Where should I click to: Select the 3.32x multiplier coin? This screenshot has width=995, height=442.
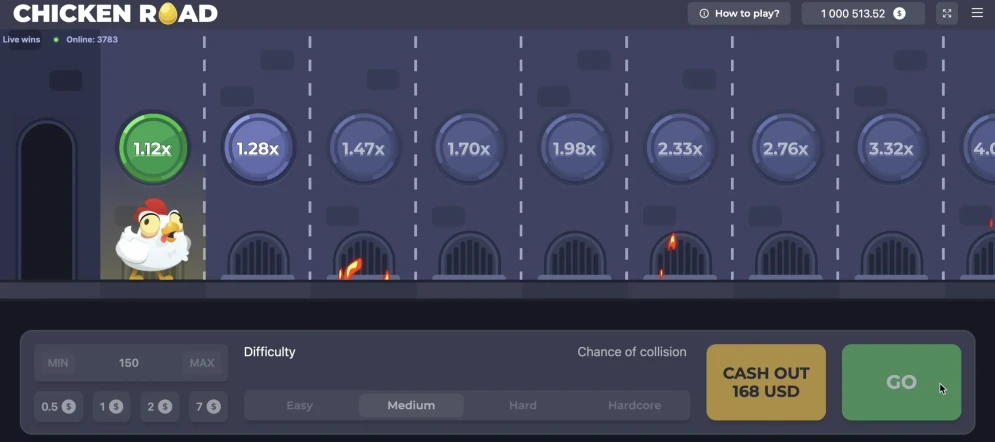[891, 148]
